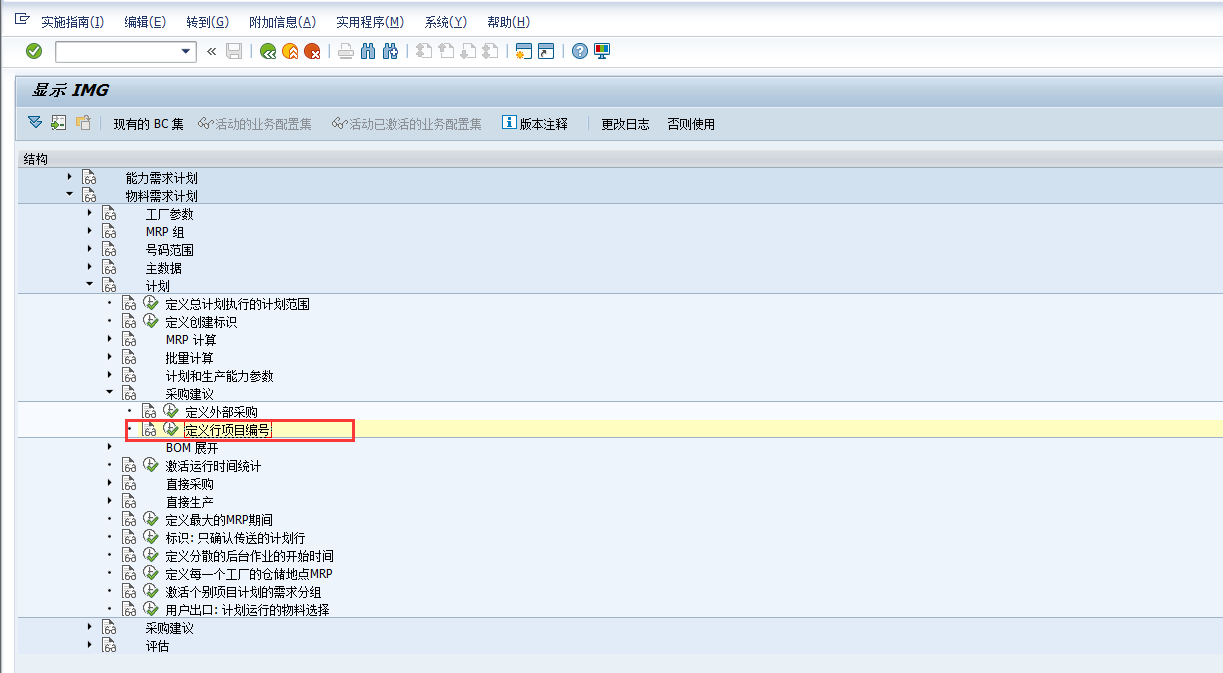Execute activity icon for 标识: 只确认传送的计划行
The height and width of the screenshot is (673, 1223).
coord(151,537)
